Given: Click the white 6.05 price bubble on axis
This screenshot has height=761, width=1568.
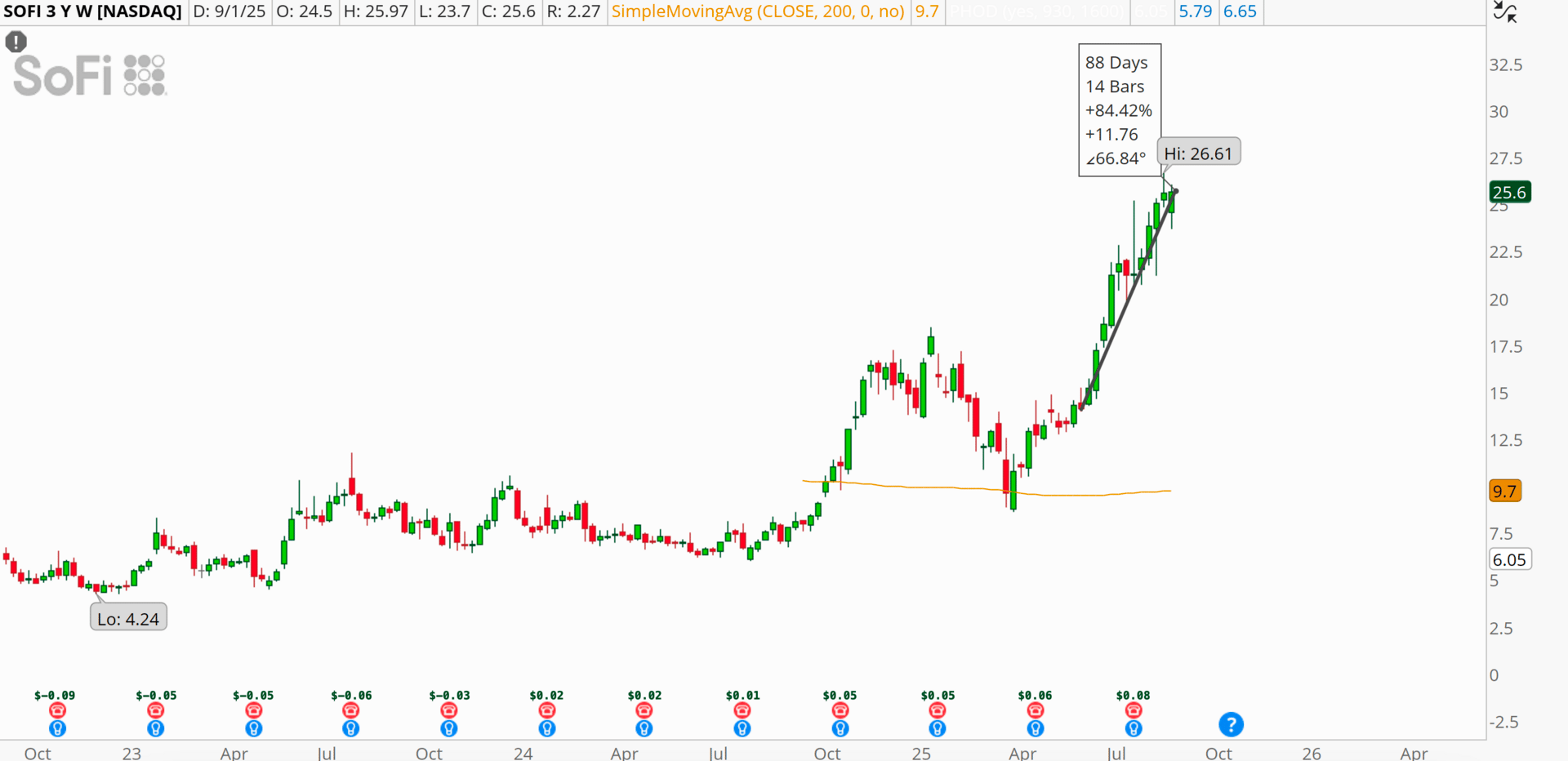Looking at the screenshot, I should coord(1509,559).
